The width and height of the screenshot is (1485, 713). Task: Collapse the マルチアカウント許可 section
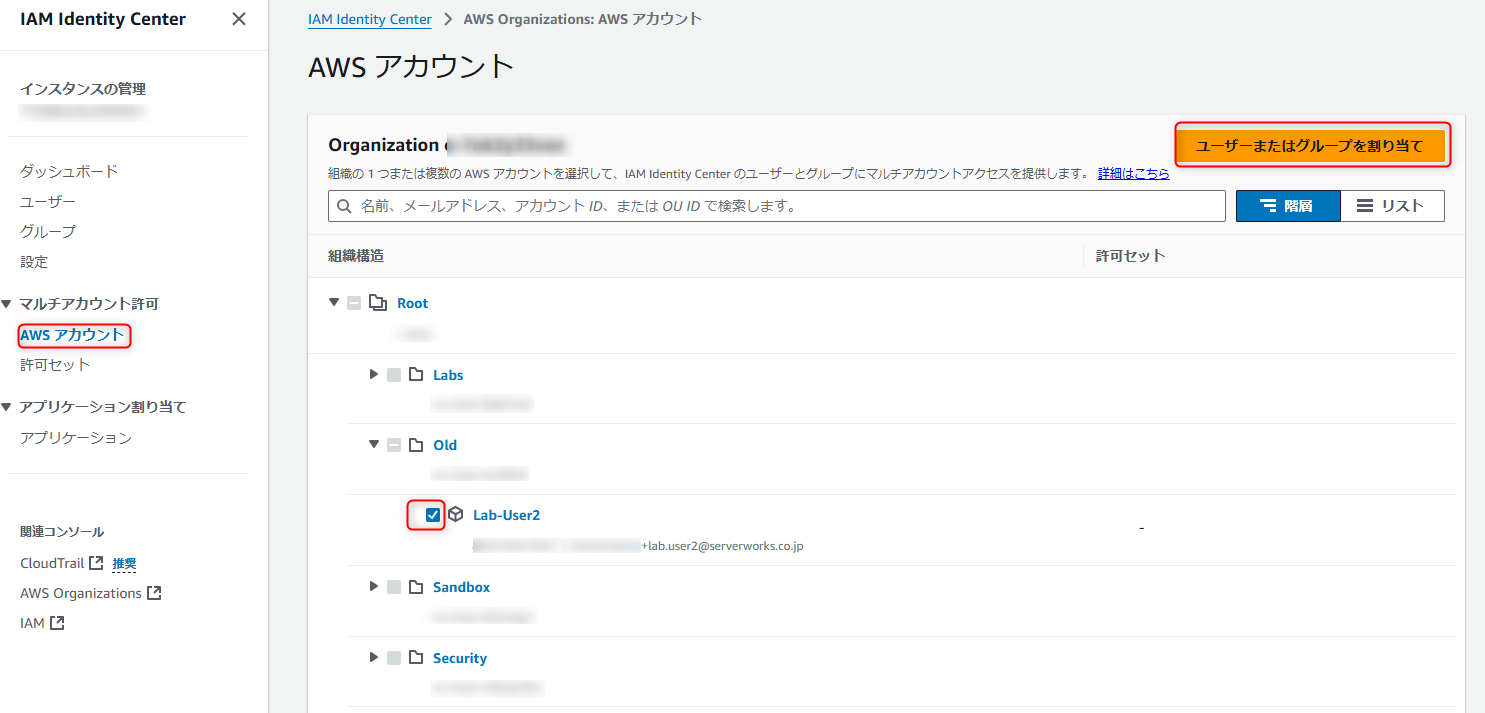click(x=8, y=303)
